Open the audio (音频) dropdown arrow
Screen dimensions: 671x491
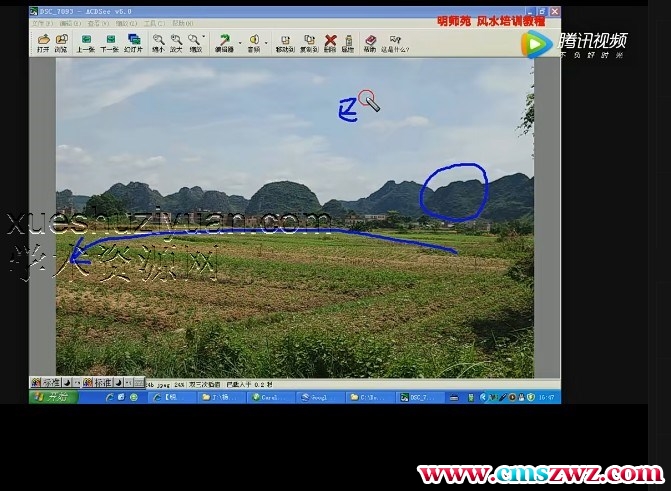tap(265, 39)
